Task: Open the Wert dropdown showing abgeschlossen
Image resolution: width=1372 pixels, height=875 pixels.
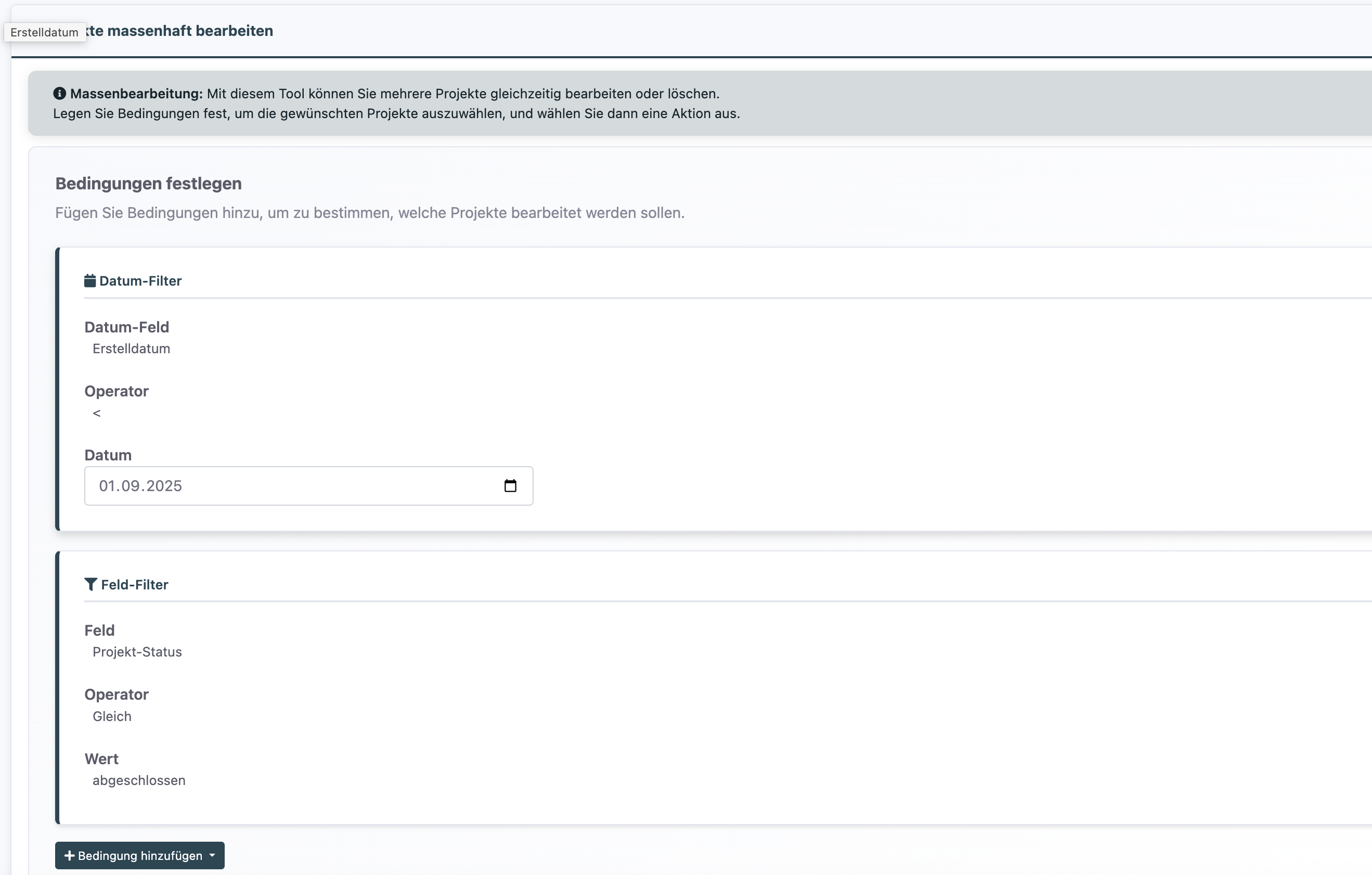Action: click(x=138, y=780)
